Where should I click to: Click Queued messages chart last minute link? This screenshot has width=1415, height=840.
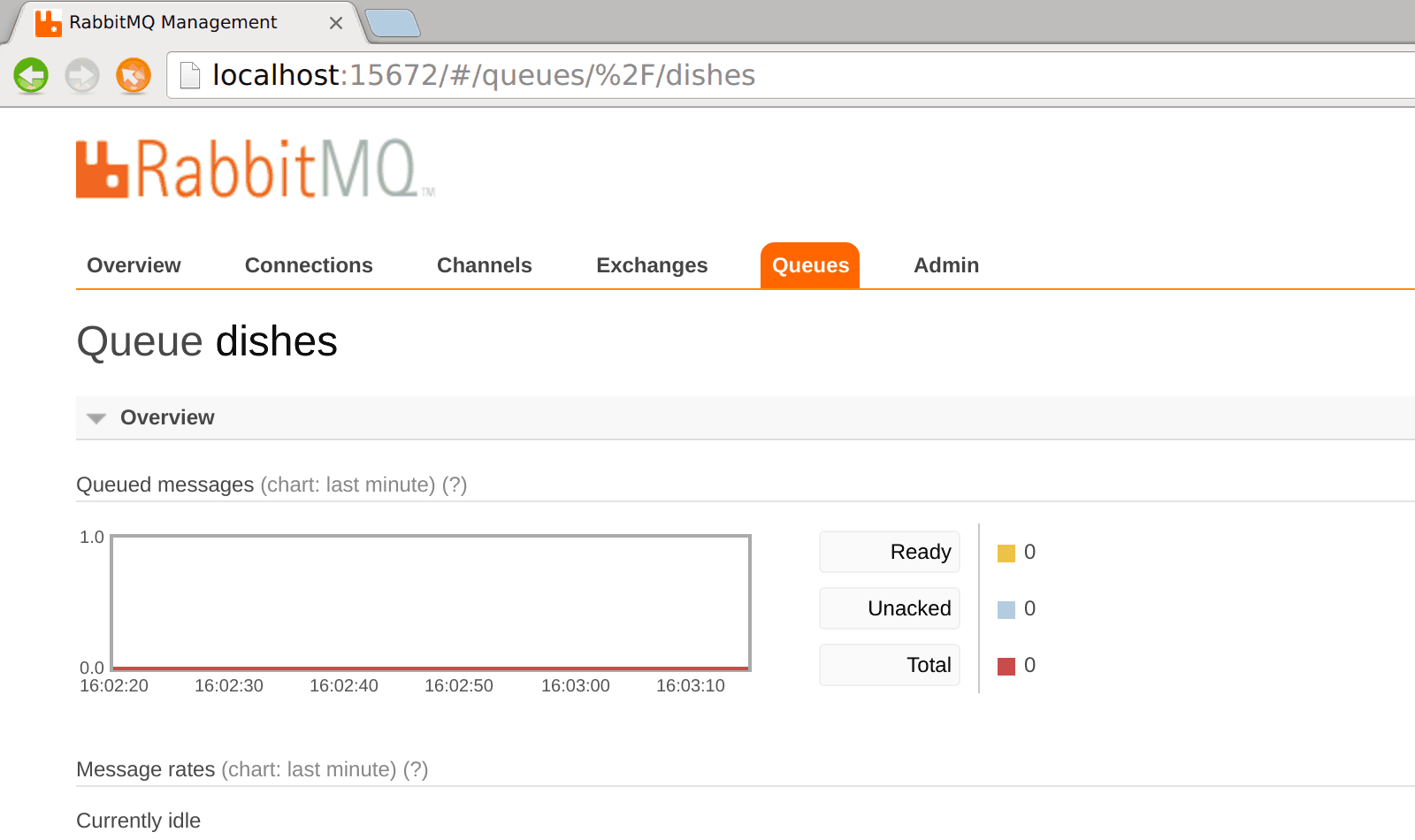click(348, 485)
